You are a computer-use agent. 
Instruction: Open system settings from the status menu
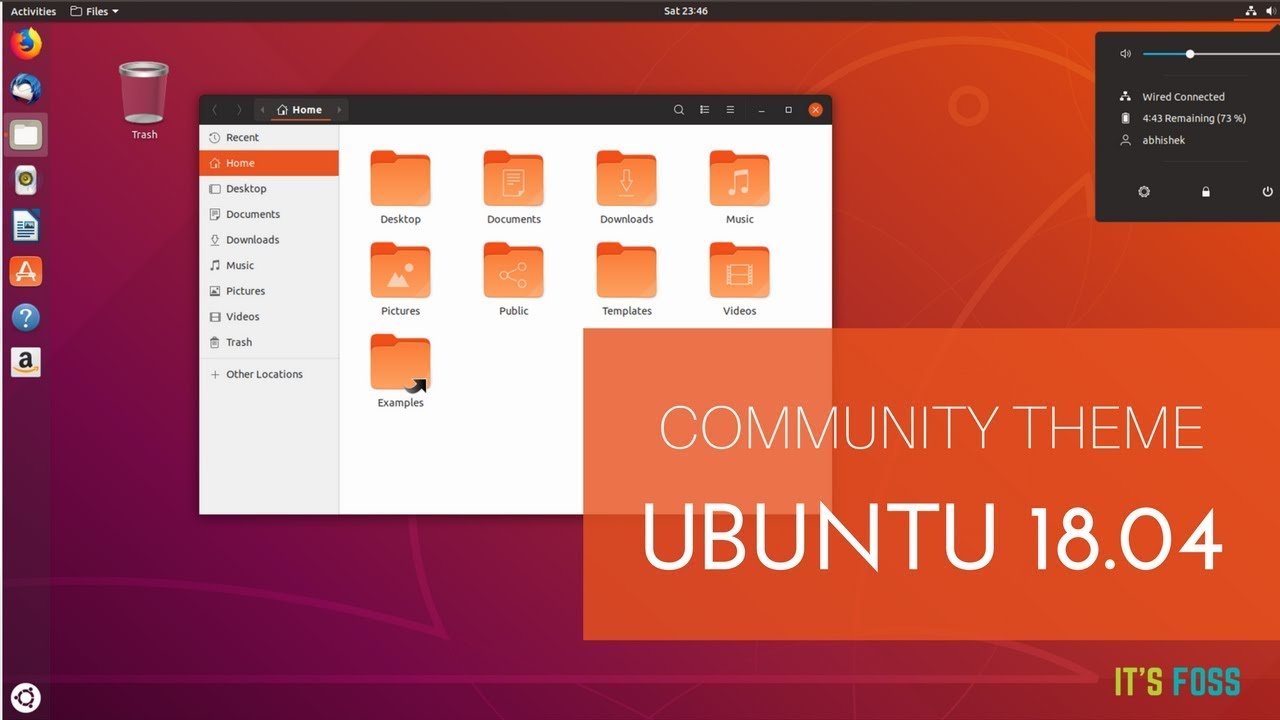click(1143, 191)
